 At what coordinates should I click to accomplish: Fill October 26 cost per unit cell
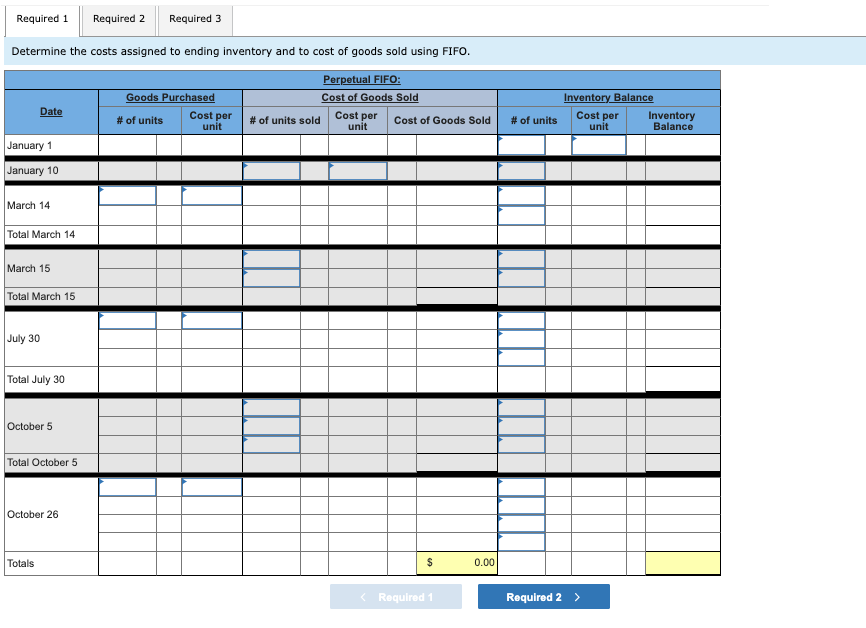(212, 487)
